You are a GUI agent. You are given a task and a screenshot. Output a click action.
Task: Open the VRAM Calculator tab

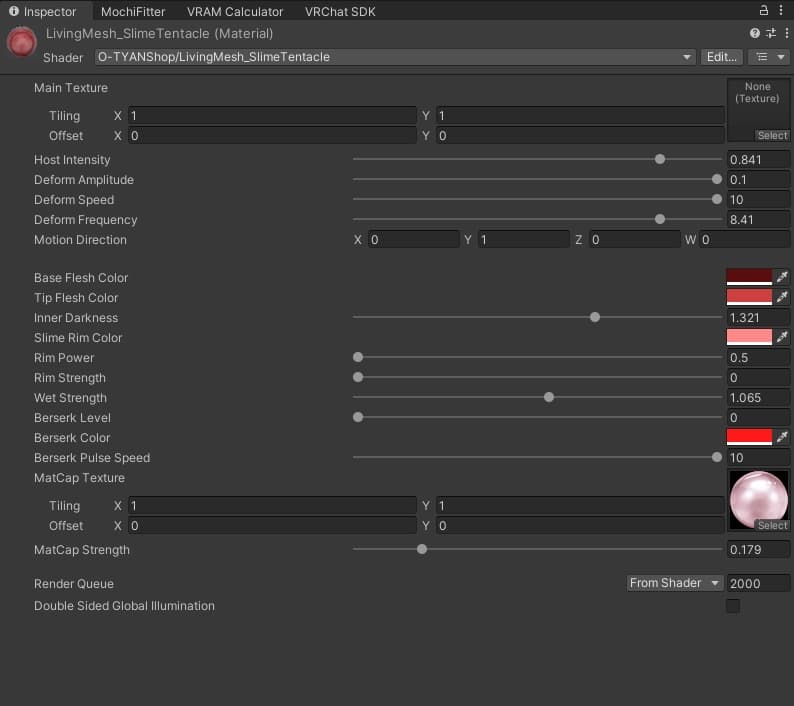pos(235,12)
